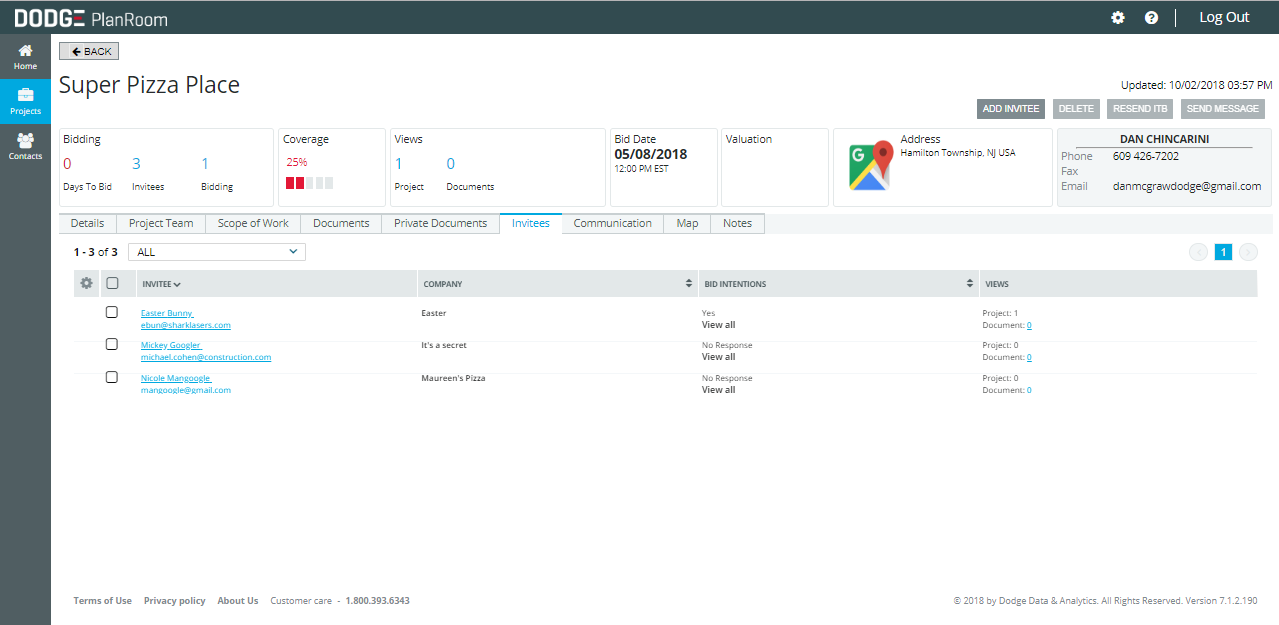This screenshot has height=625, width=1279.
Task: Click the red coverage progress bar
Action: pos(296,183)
